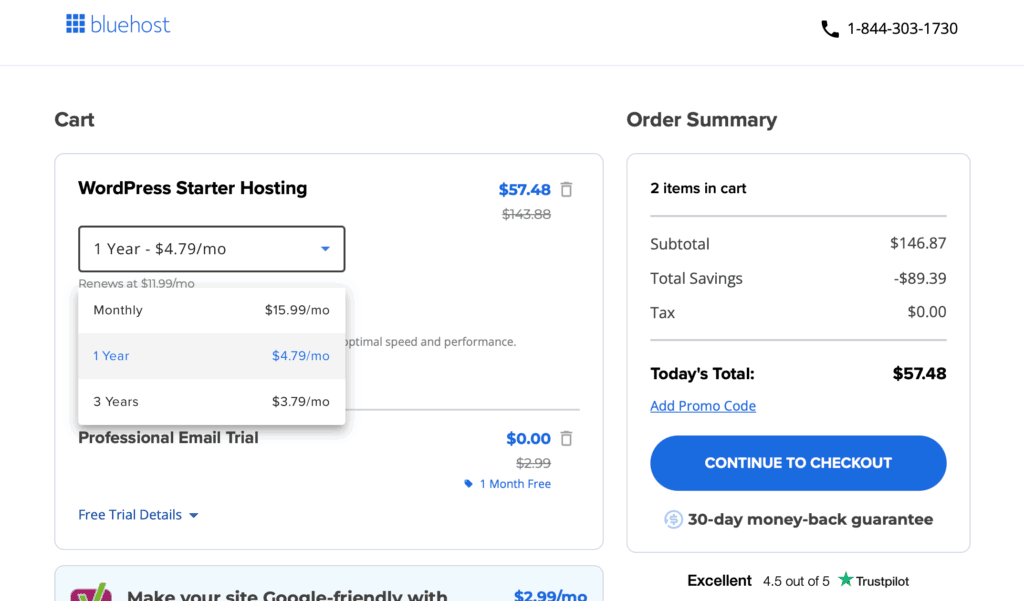
Task: Click the Professional Email Trial title
Action: [168, 438]
